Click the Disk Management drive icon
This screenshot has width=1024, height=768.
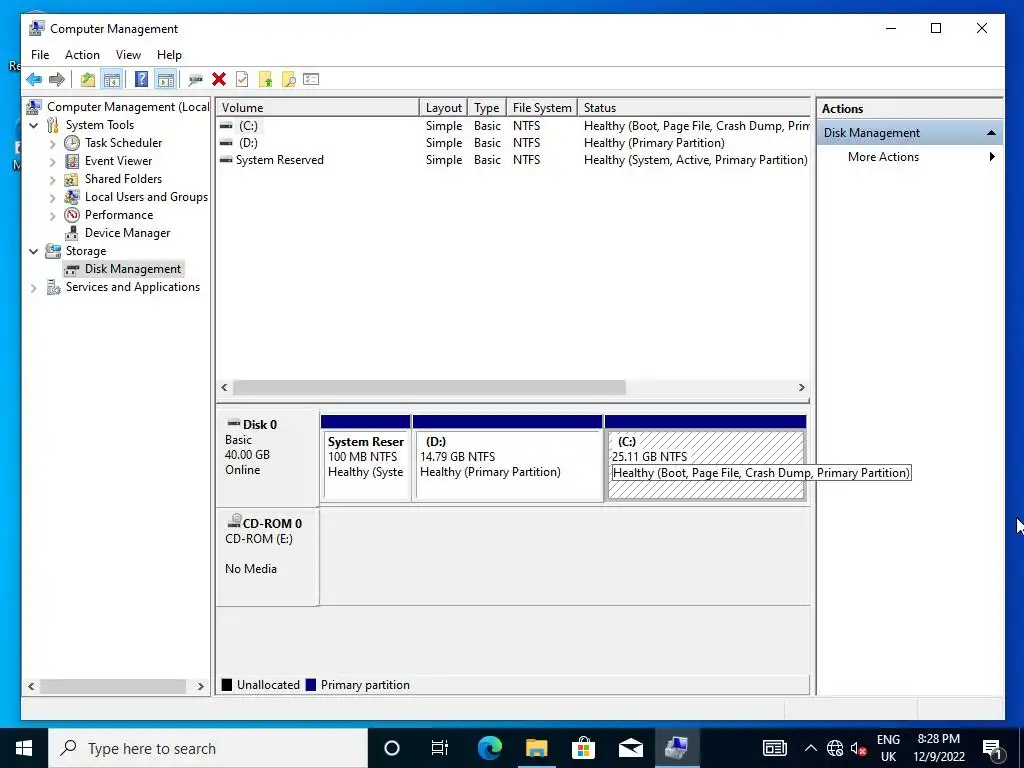click(x=72, y=269)
